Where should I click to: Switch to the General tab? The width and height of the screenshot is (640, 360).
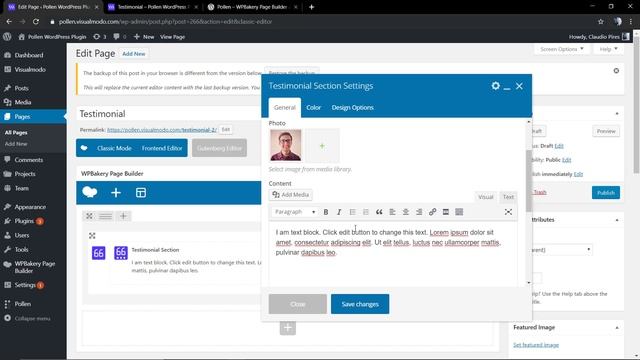tap(284, 107)
